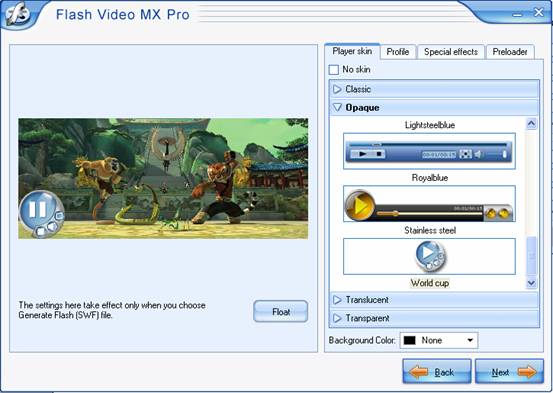Click the orange right arrow on Next button

(527, 372)
